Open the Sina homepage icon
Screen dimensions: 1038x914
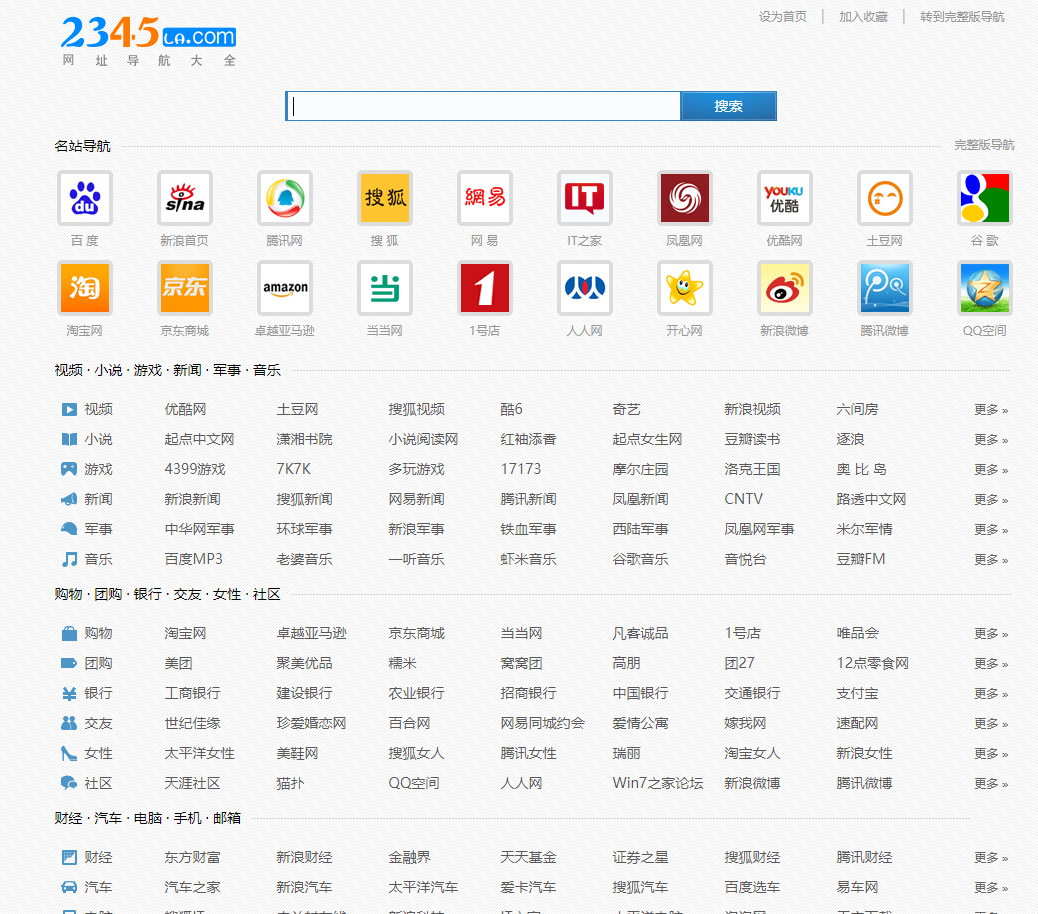click(x=185, y=198)
